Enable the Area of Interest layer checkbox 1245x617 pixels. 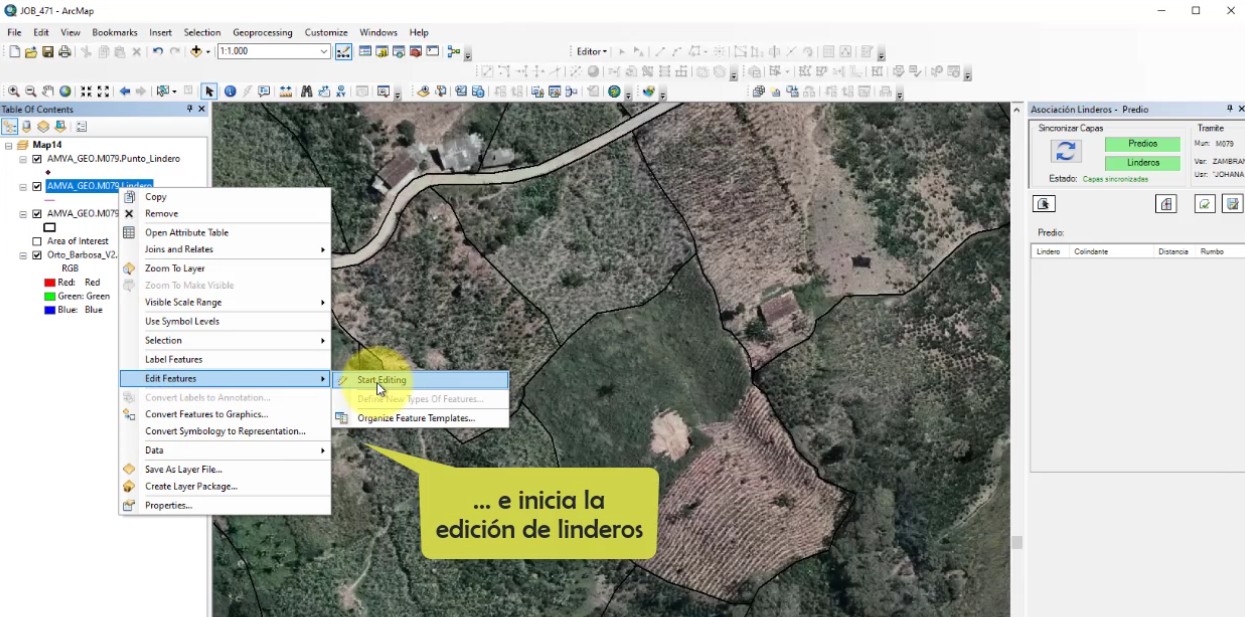point(38,241)
